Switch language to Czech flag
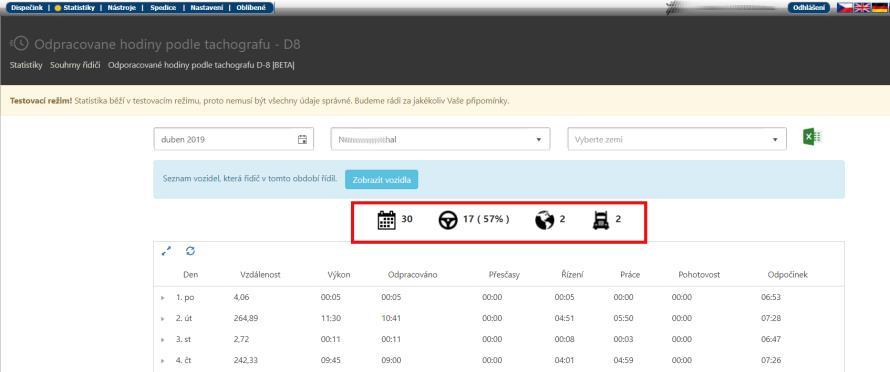The height and width of the screenshot is (372, 890). click(x=845, y=7)
